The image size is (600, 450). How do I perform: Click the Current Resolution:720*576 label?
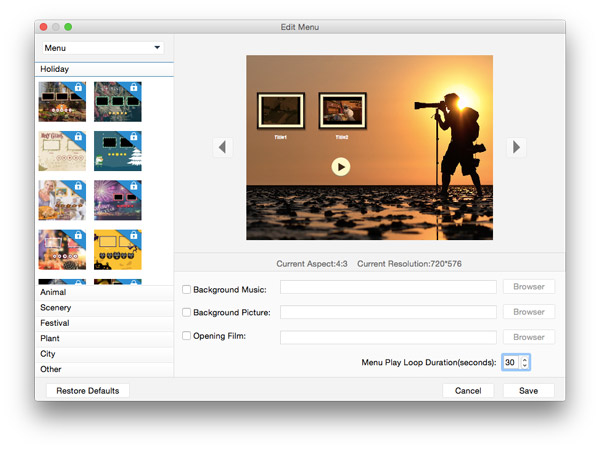(409, 264)
